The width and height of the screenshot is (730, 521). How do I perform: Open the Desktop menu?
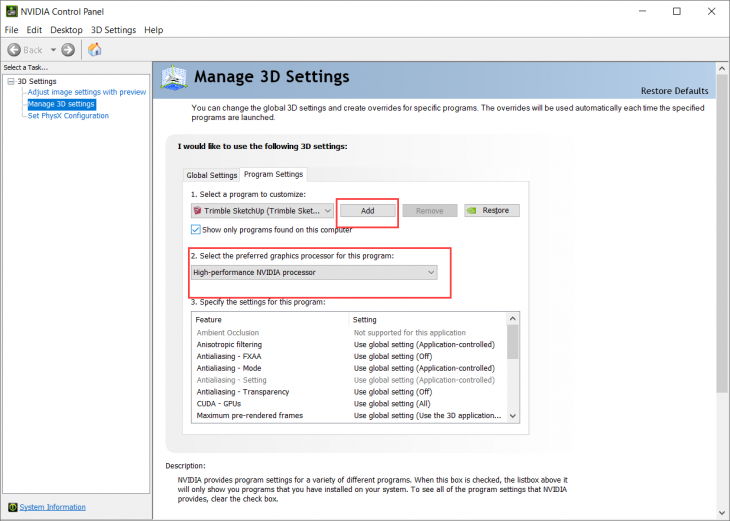coord(66,30)
